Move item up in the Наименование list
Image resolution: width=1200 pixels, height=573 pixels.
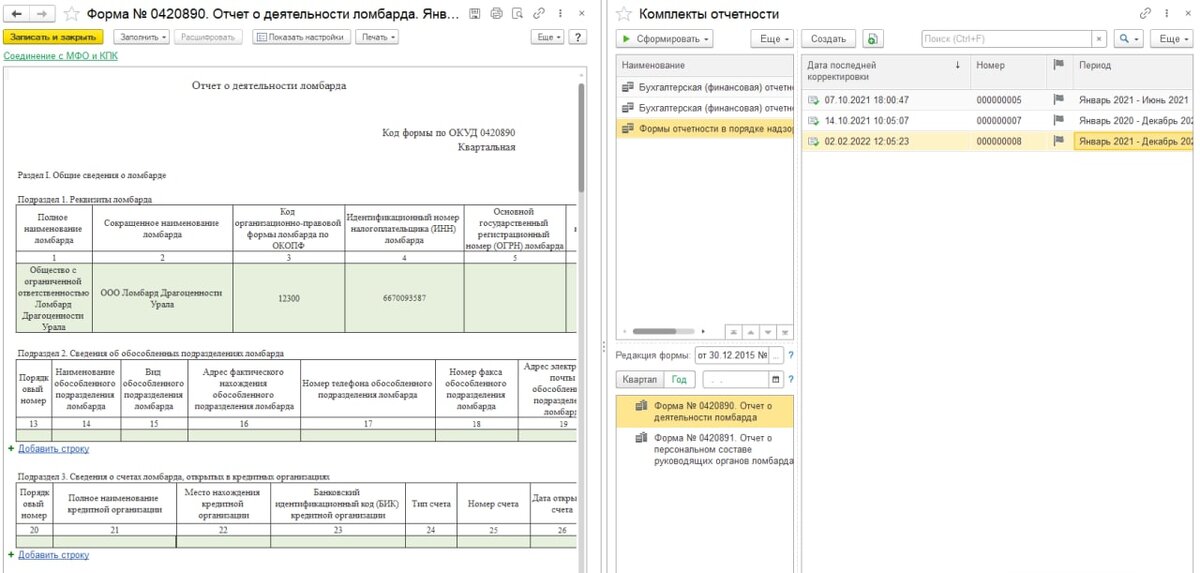[x=750, y=331]
